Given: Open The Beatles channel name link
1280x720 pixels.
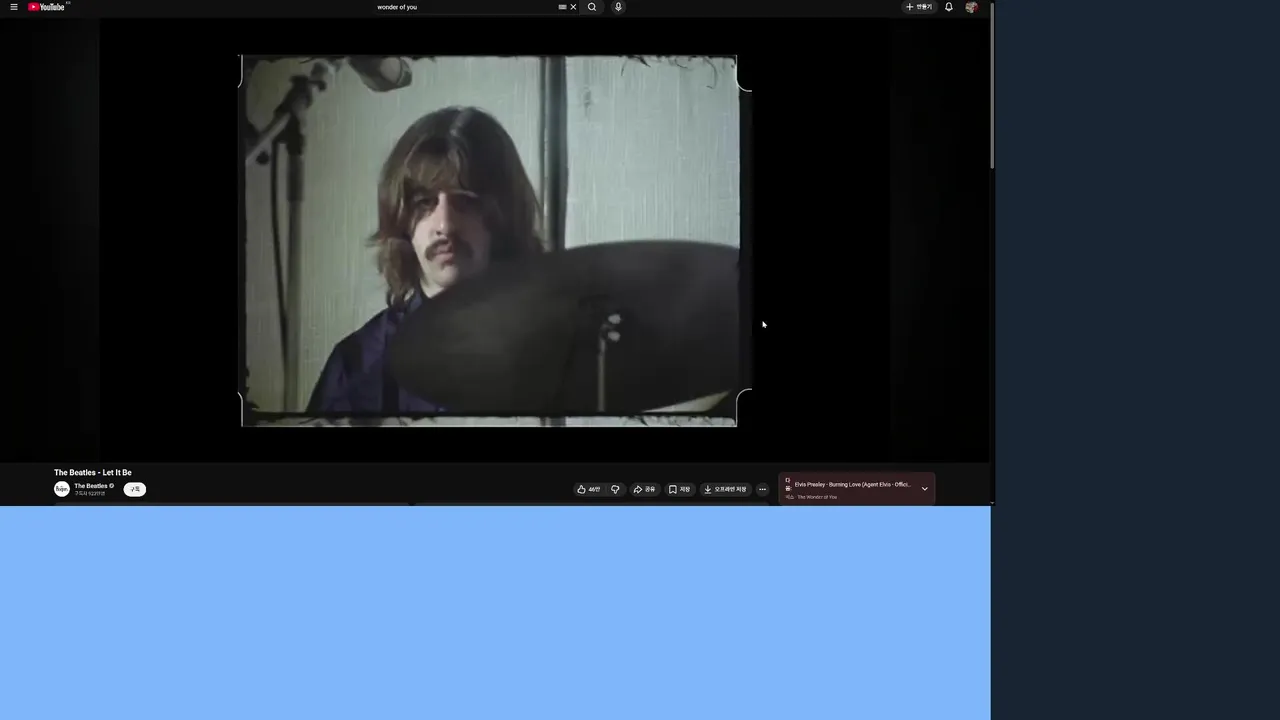Looking at the screenshot, I should tap(91, 486).
